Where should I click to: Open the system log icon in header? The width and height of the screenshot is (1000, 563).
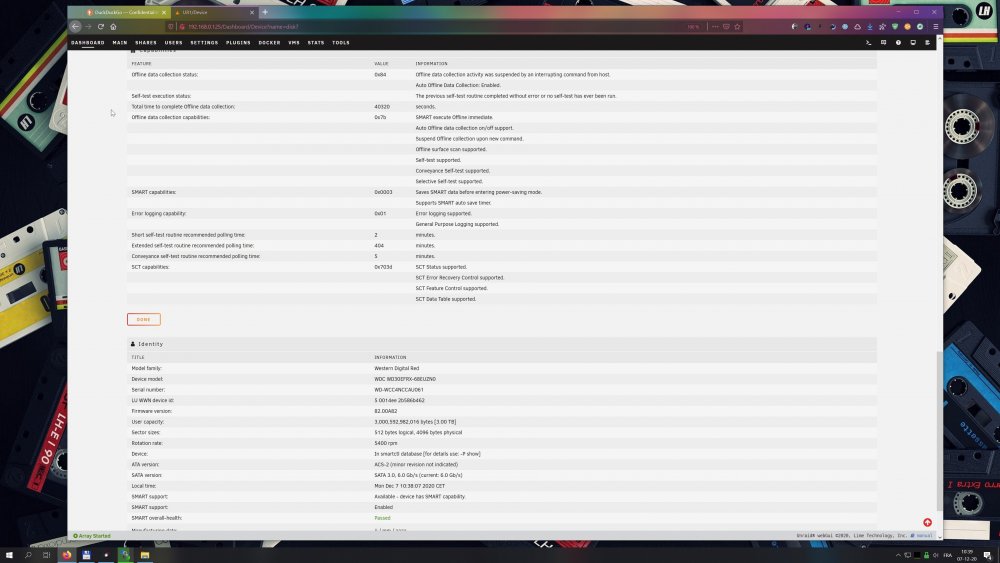coord(927,43)
